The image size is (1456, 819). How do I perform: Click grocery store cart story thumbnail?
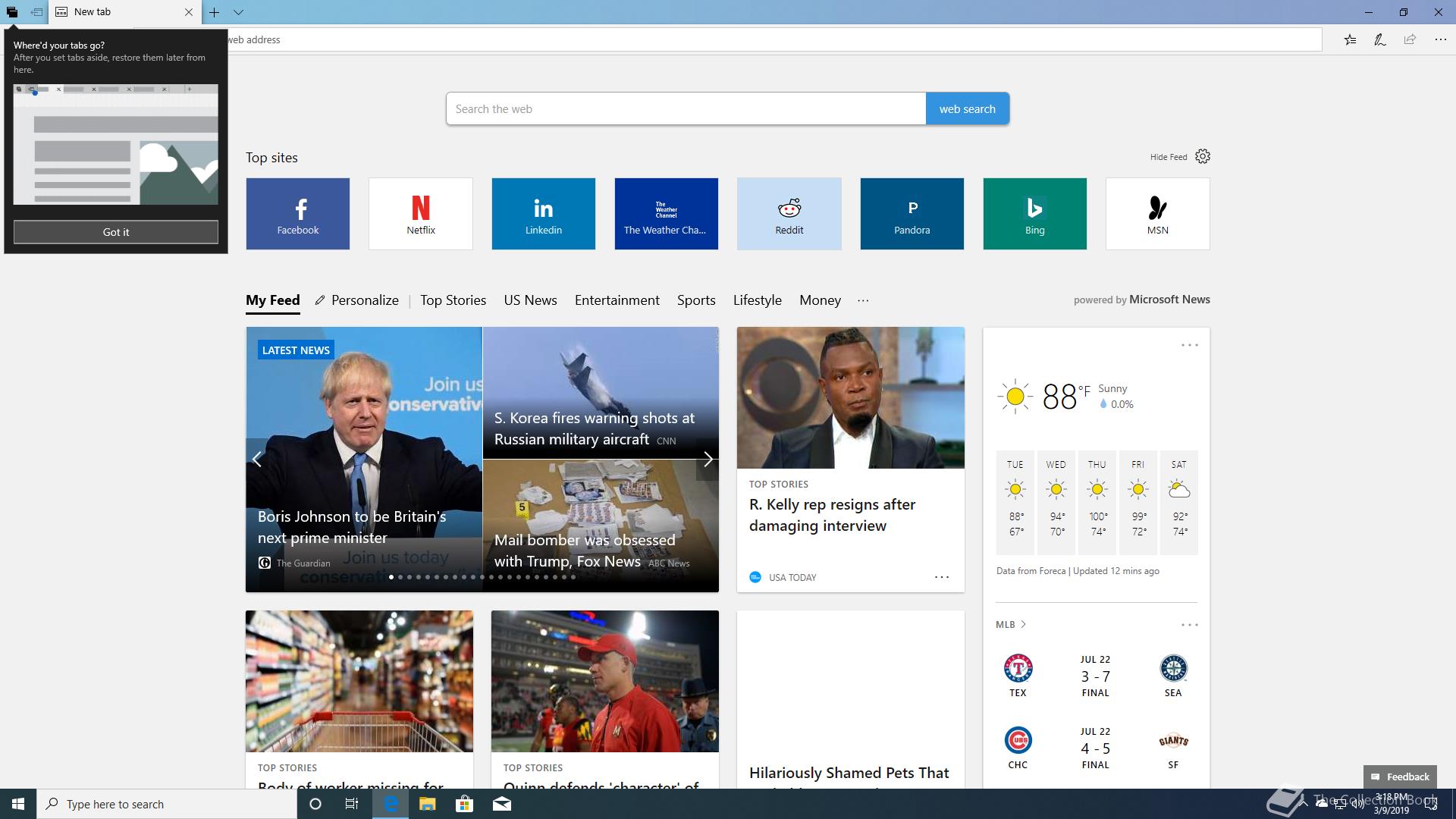tap(359, 681)
